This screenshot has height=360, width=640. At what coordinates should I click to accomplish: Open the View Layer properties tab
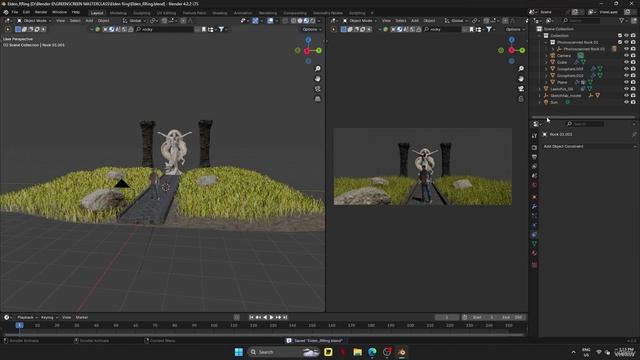[x=534, y=167]
